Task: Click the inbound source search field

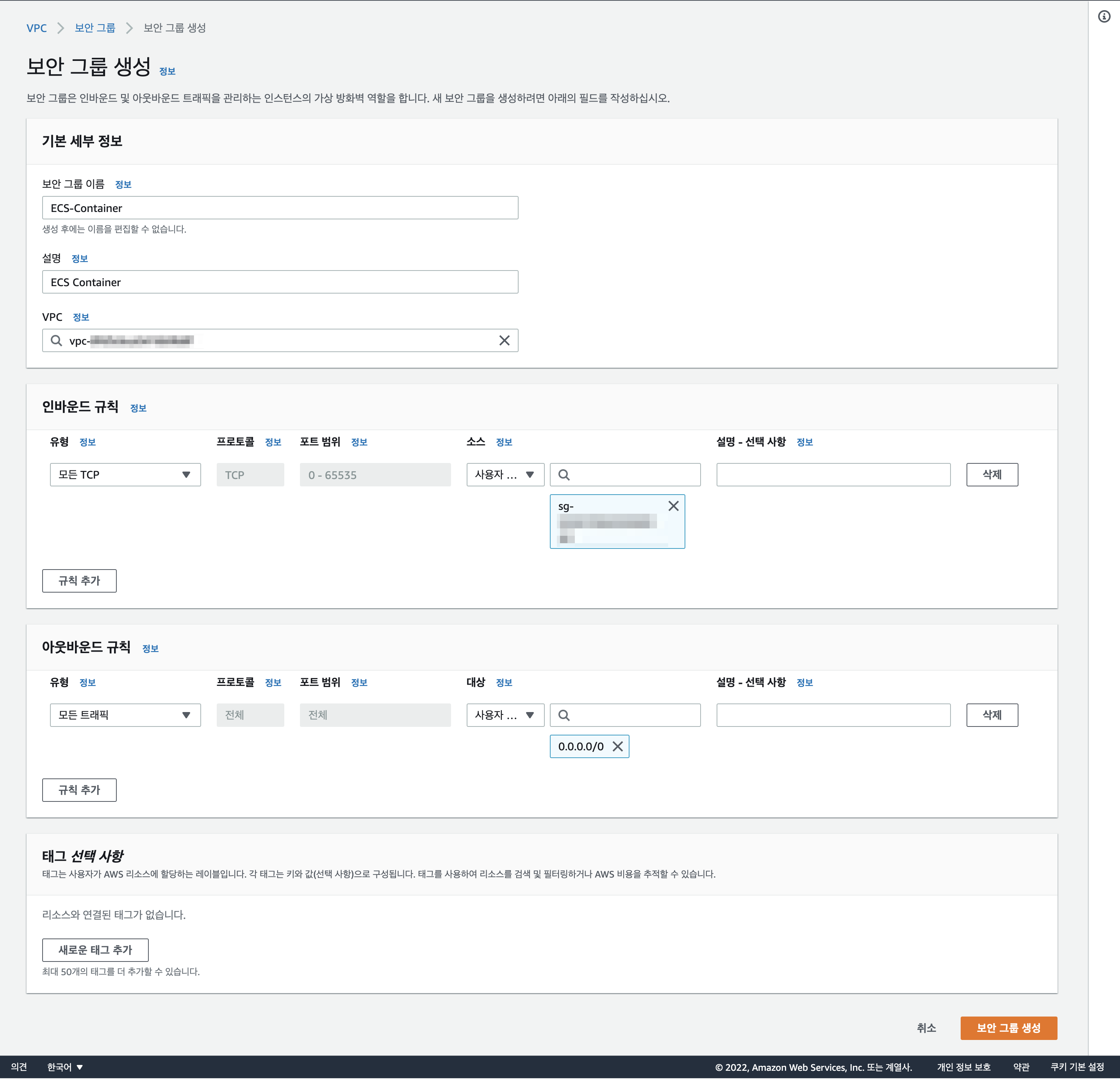Action: pos(625,475)
